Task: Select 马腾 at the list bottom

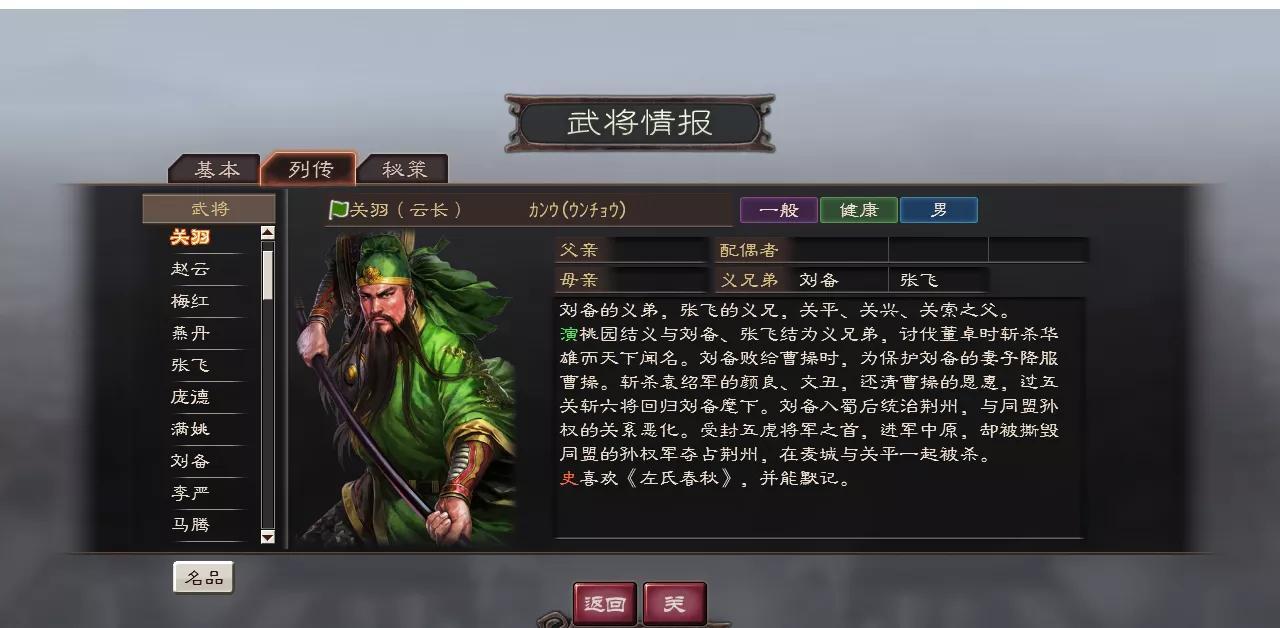Action: pos(191,525)
